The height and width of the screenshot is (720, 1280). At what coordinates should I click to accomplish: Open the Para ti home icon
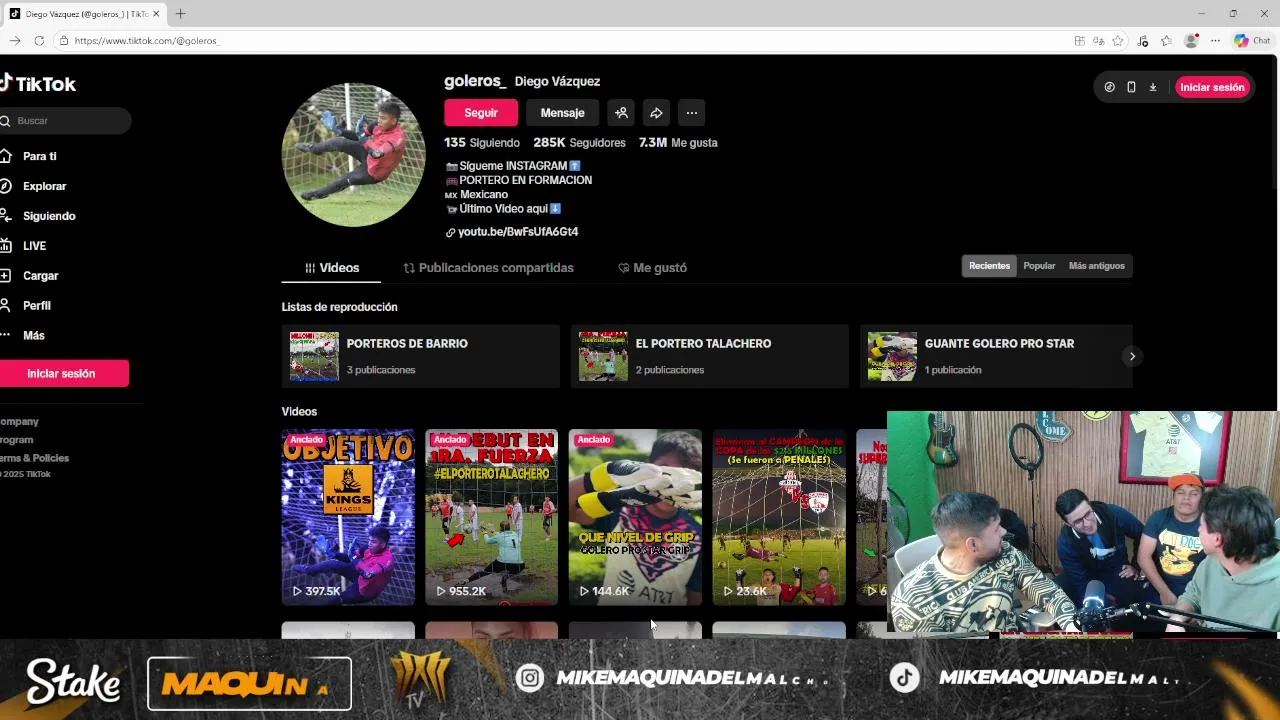5,156
